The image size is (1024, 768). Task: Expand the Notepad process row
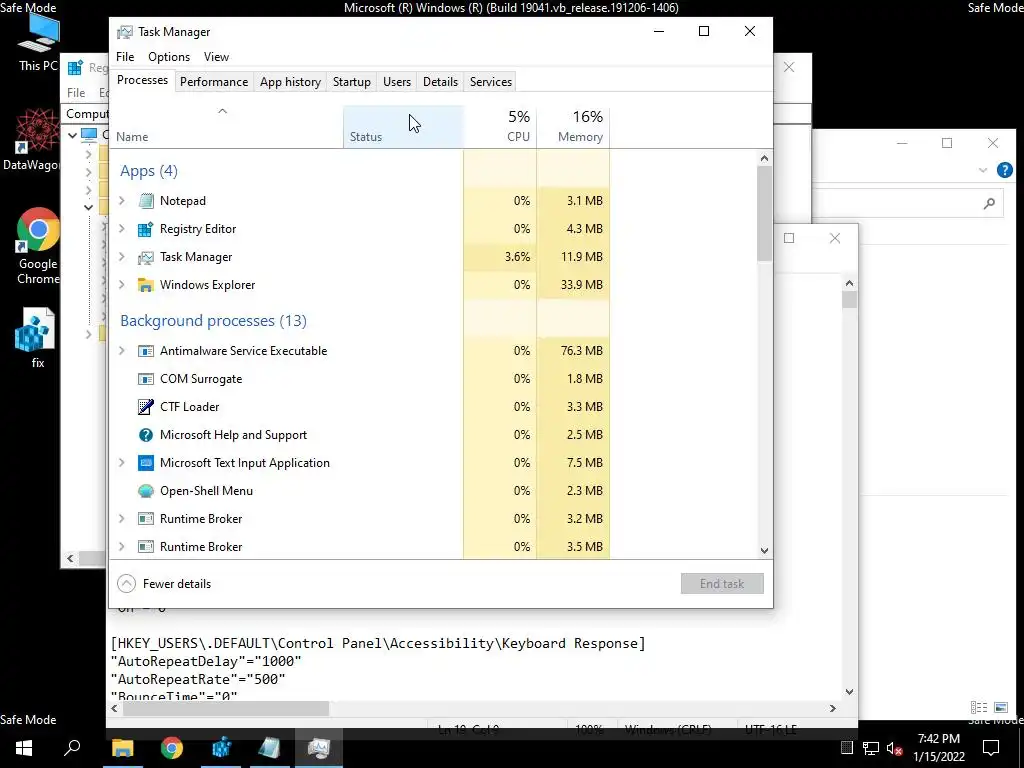[x=121, y=200]
